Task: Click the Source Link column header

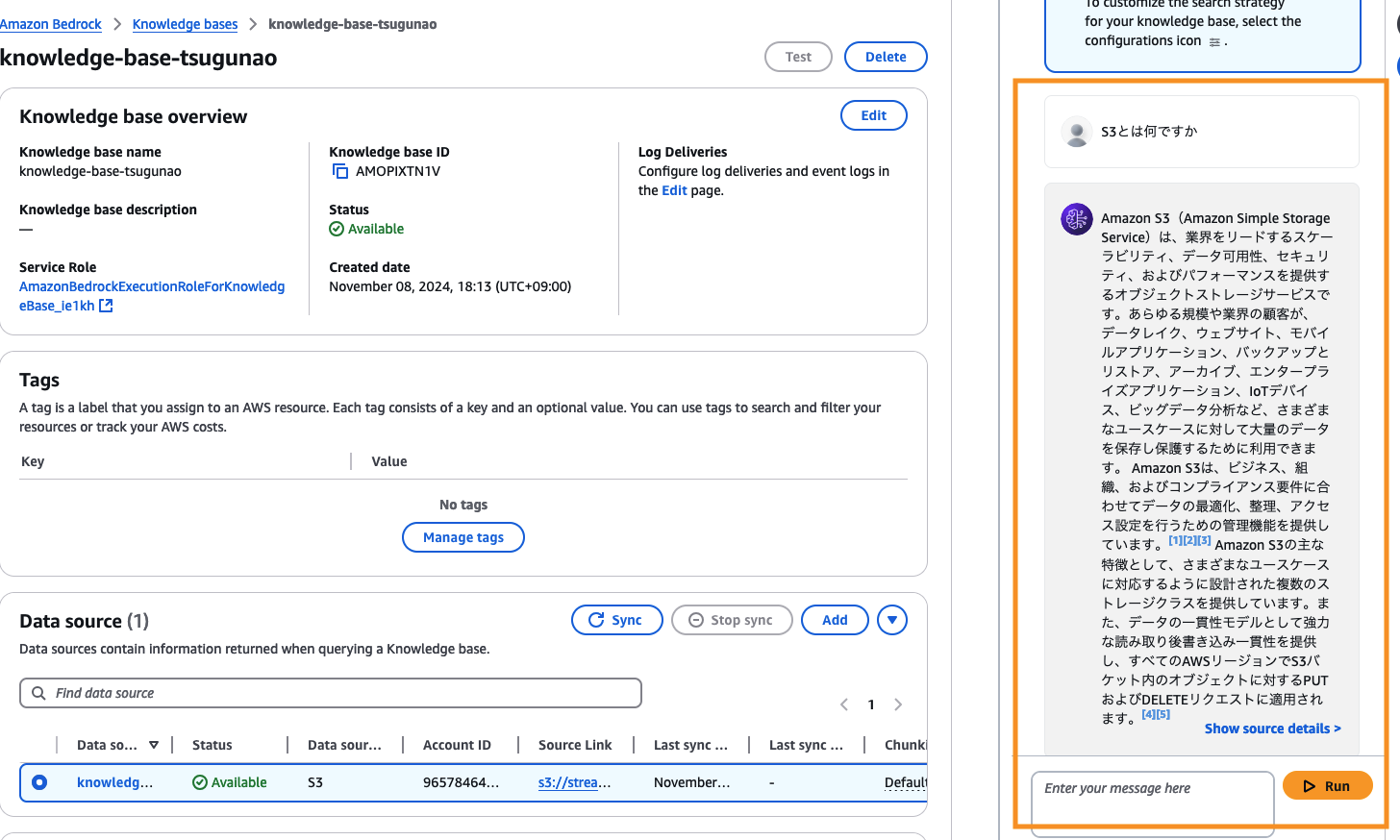Action: (575, 745)
